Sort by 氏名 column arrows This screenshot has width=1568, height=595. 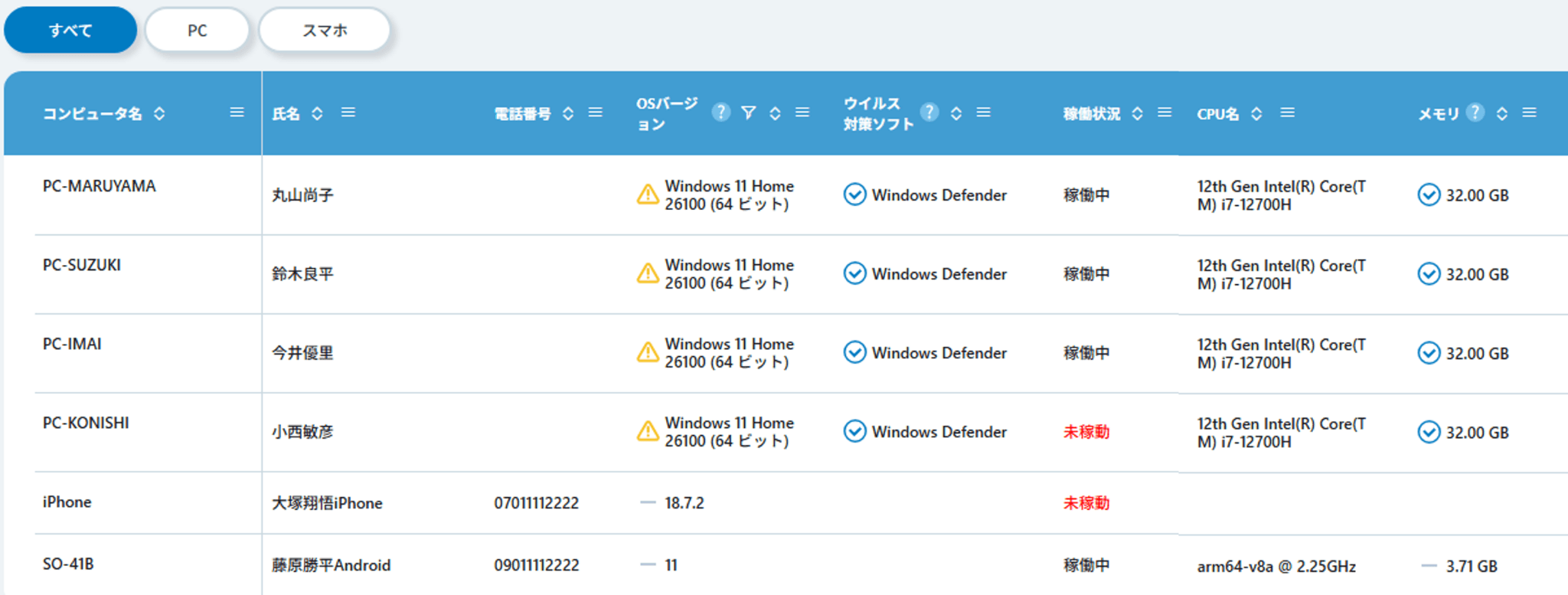click(x=317, y=113)
